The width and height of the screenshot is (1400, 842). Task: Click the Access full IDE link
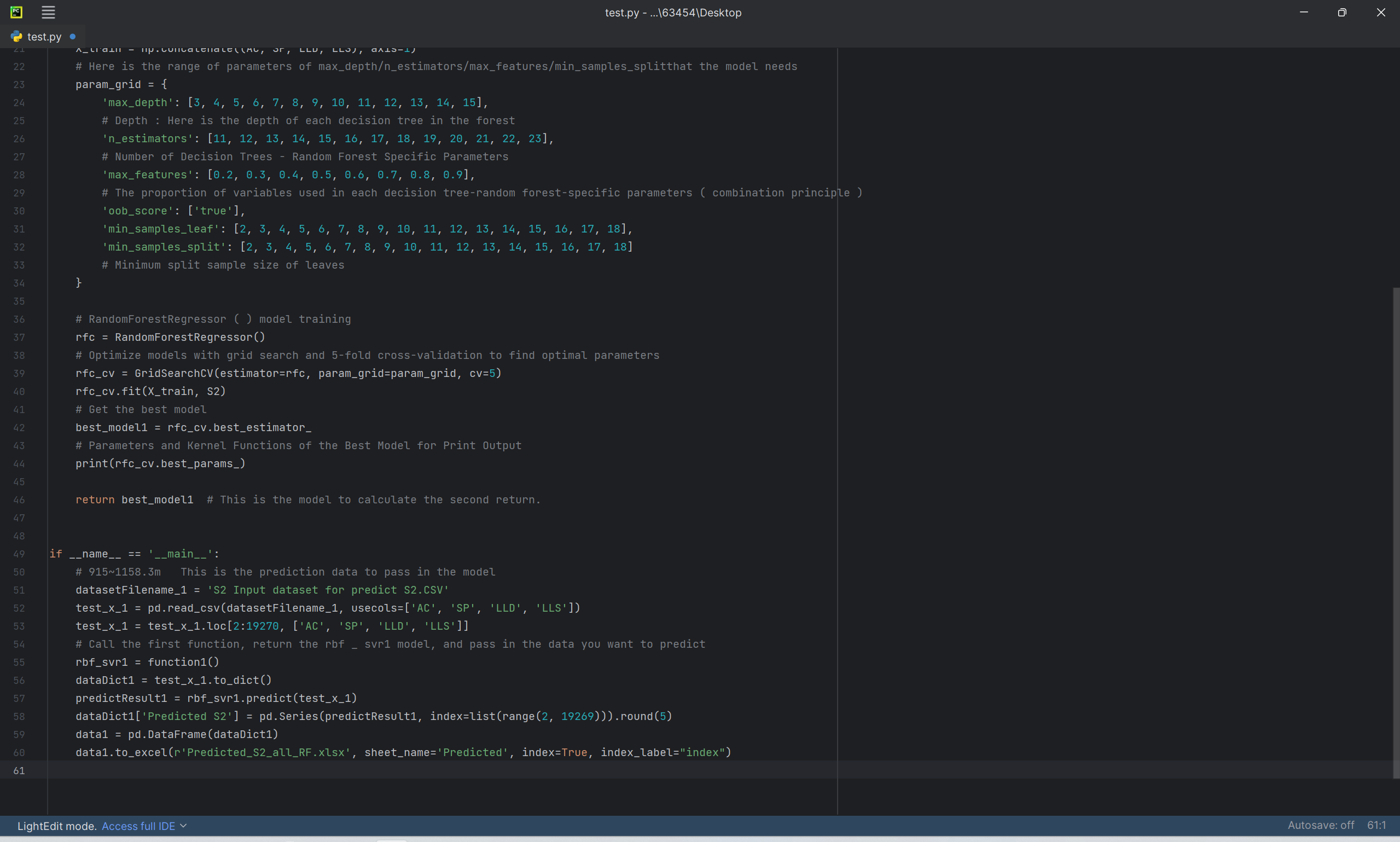click(x=138, y=826)
